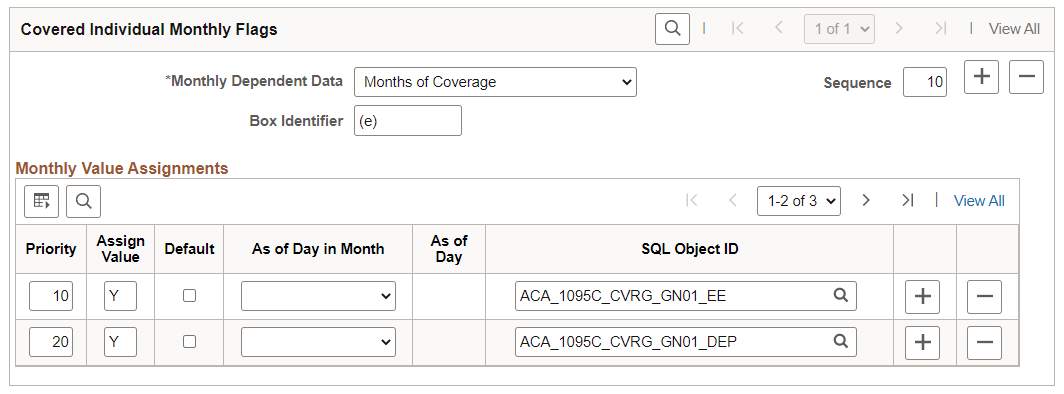Open the '1 of 1' row selector dropdown

coord(839,28)
